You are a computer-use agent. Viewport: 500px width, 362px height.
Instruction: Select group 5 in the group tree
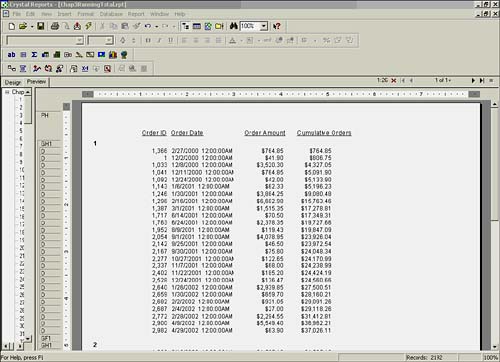tap(21, 131)
